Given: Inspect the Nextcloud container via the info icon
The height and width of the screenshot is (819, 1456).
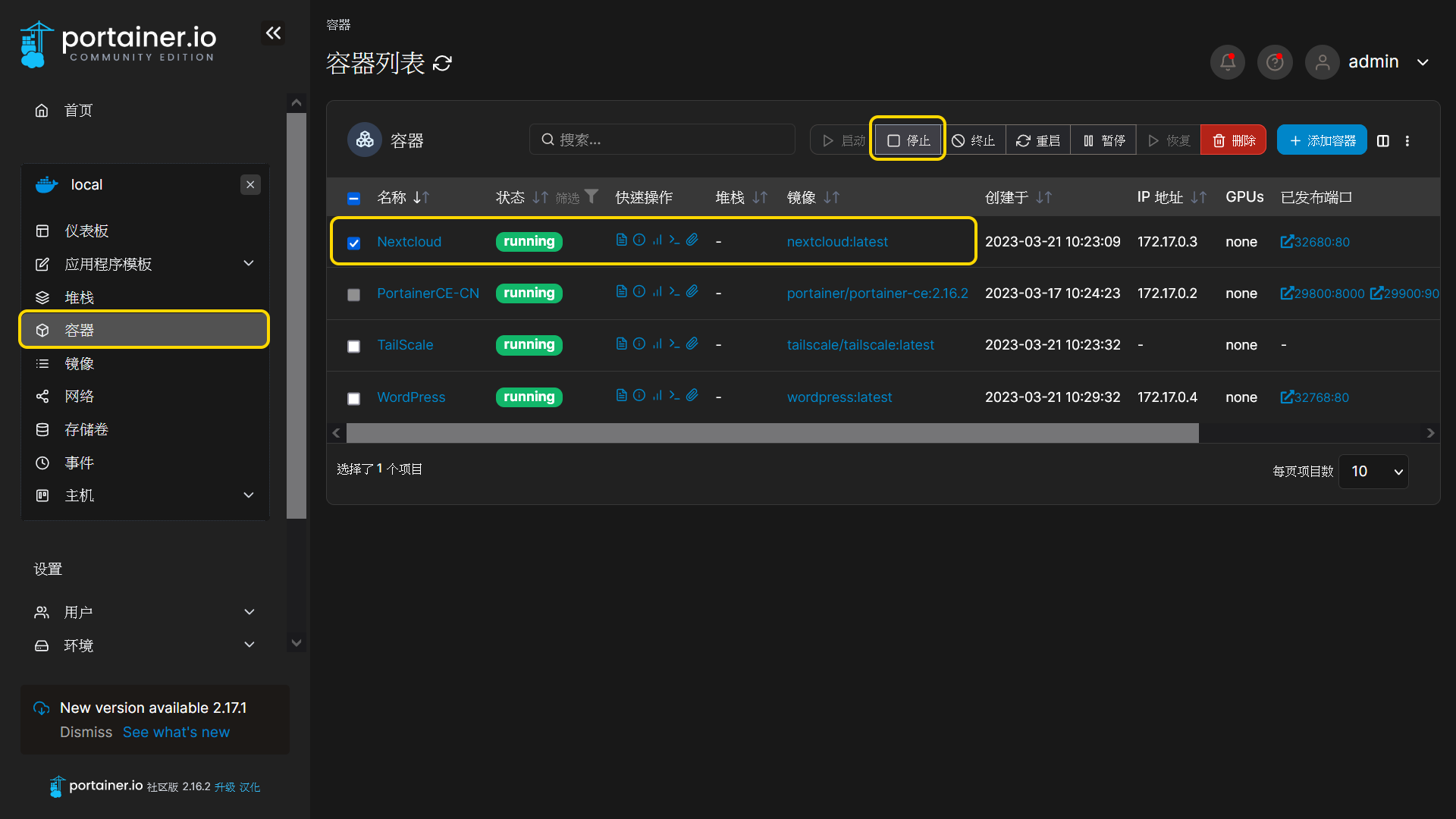Looking at the screenshot, I should coord(639,240).
